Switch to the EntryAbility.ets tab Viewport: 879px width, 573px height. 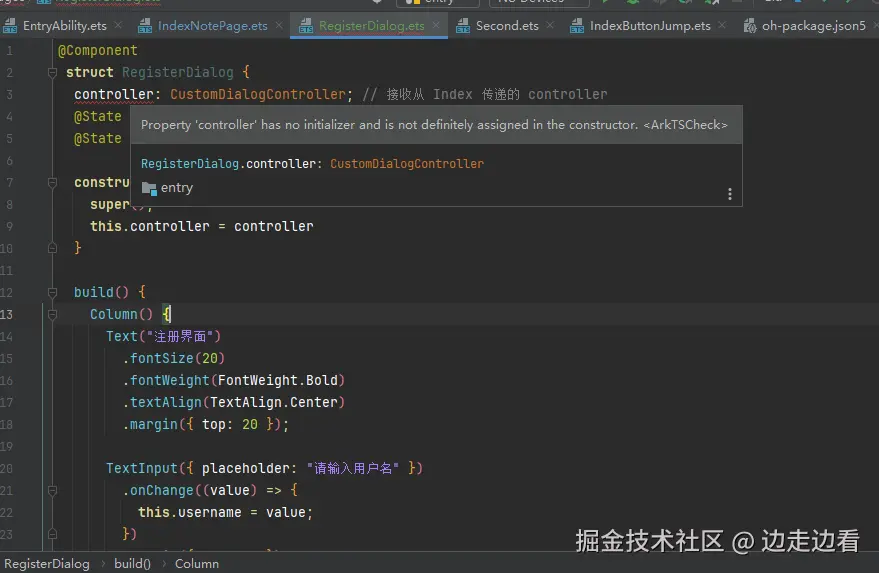pyautogui.click(x=64, y=26)
